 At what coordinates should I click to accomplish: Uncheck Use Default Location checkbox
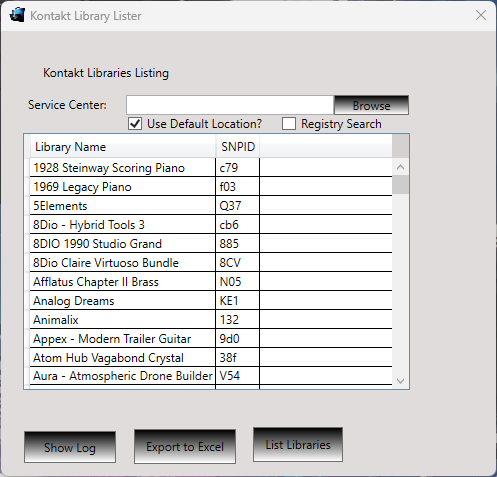point(135,124)
